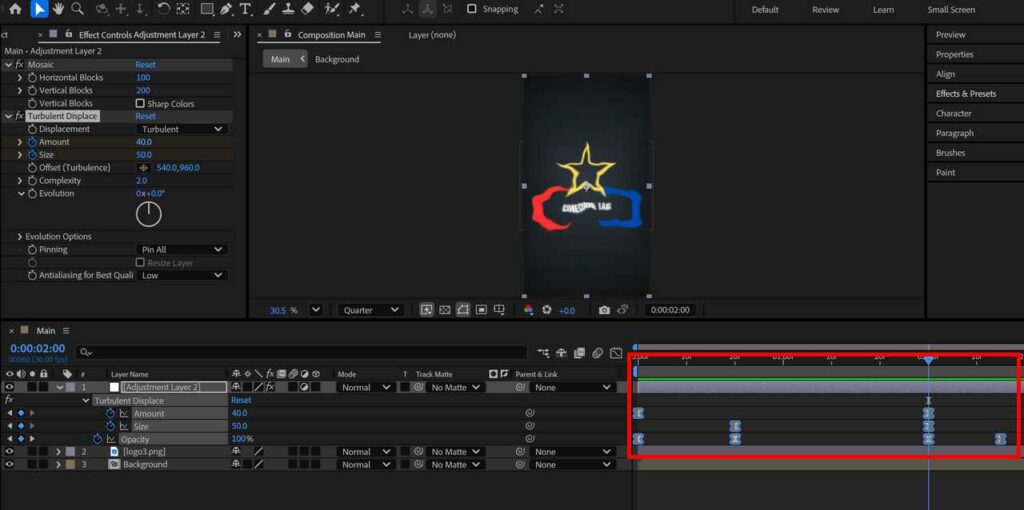Select the Rectangle shape tool
The height and width of the screenshot is (510, 1024).
click(207, 9)
